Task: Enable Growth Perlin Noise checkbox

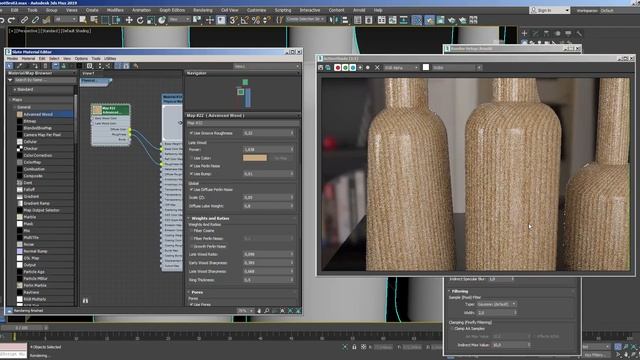Action: coord(191,247)
